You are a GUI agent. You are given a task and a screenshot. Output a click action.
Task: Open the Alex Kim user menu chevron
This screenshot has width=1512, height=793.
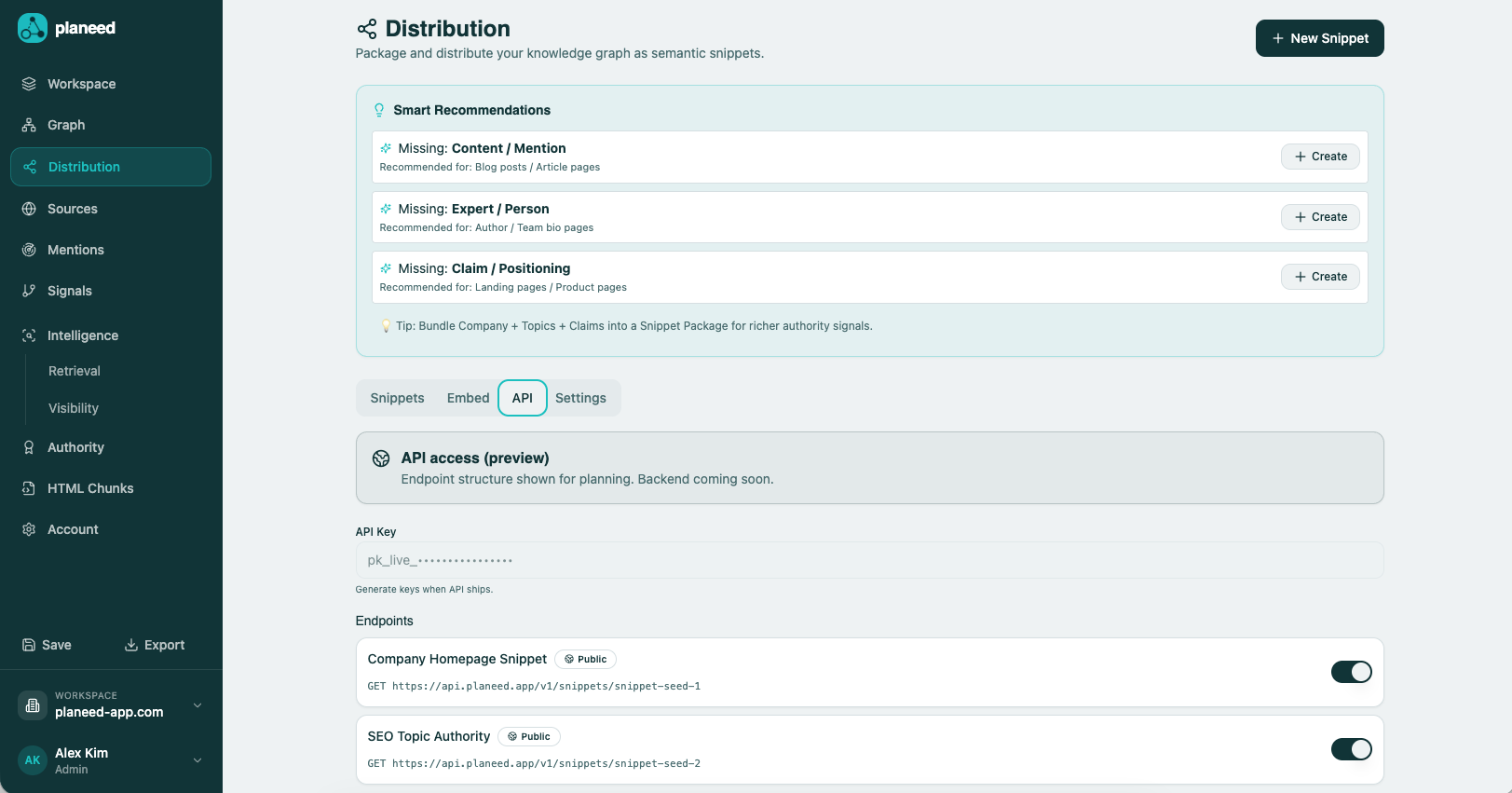(x=198, y=760)
